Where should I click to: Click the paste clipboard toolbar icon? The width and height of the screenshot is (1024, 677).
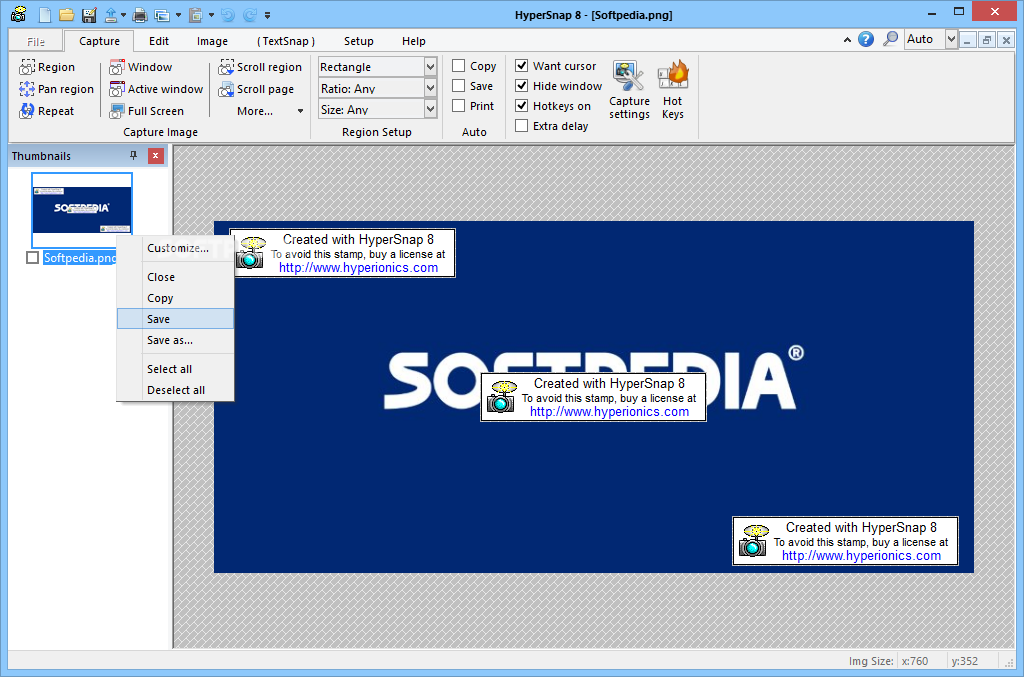(196, 14)
